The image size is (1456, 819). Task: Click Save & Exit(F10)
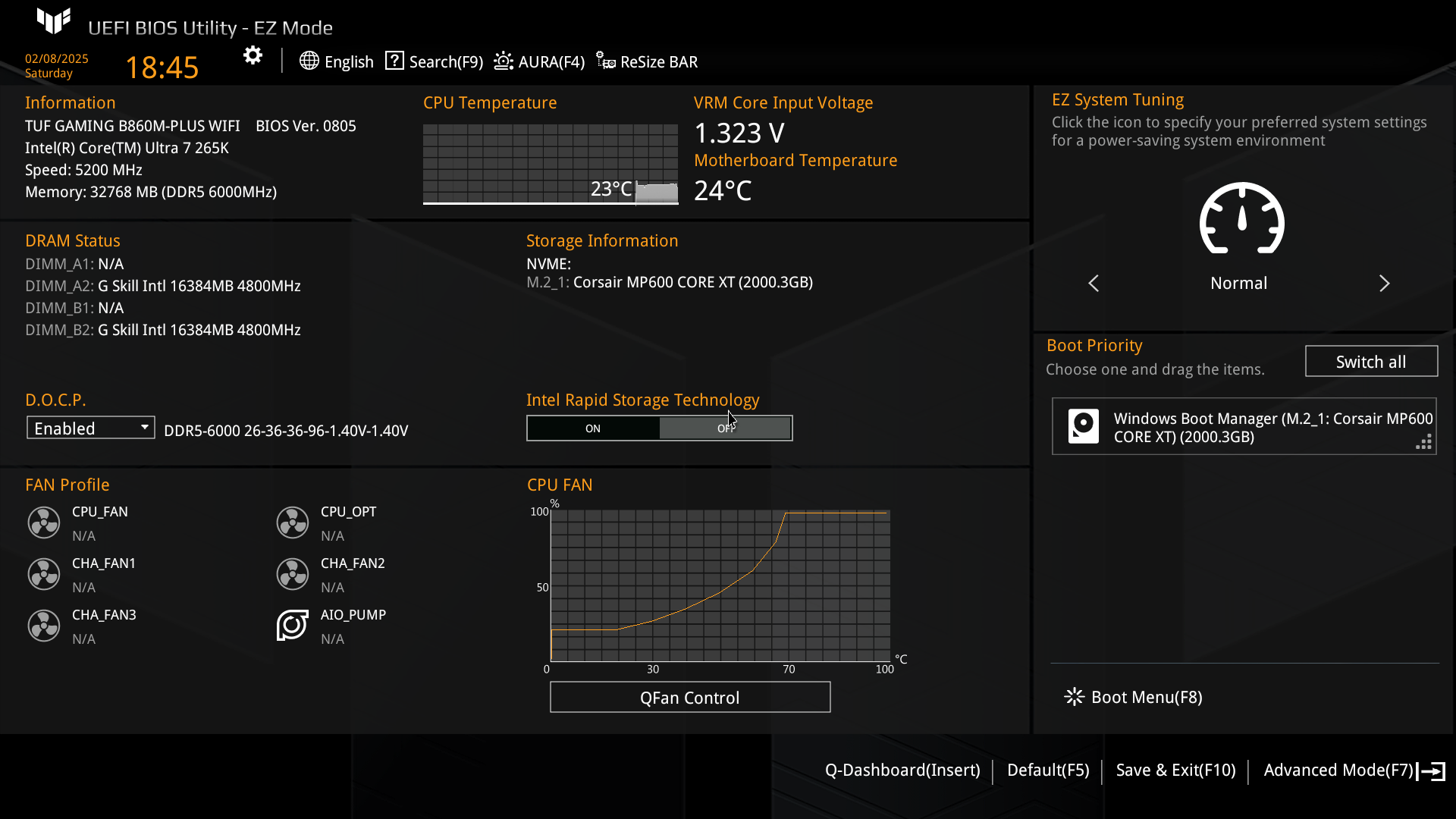pyautogui.click(x=1176, y=770)
